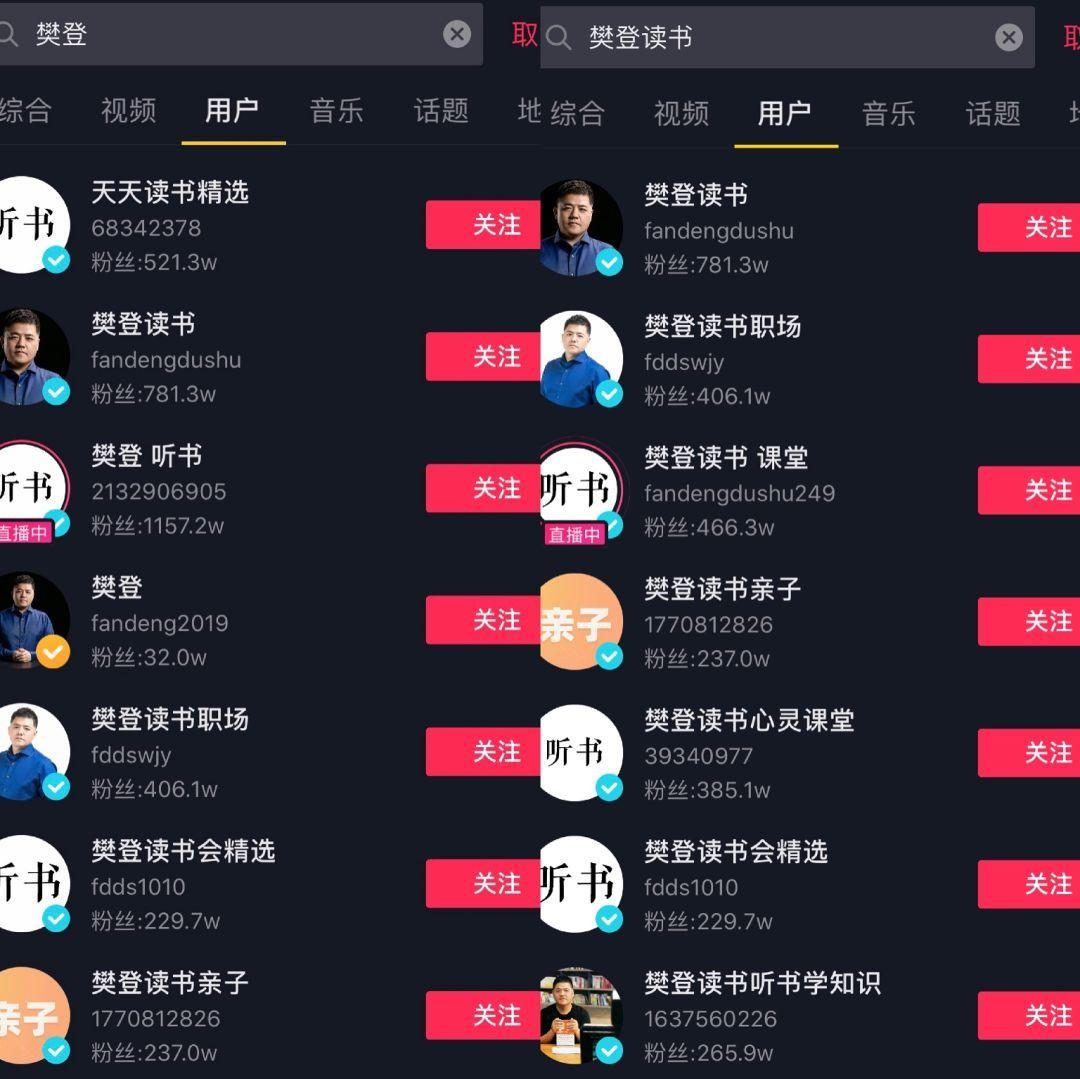
Task: Follow 樊登 听书 account
Action: (x=483, y=488)
